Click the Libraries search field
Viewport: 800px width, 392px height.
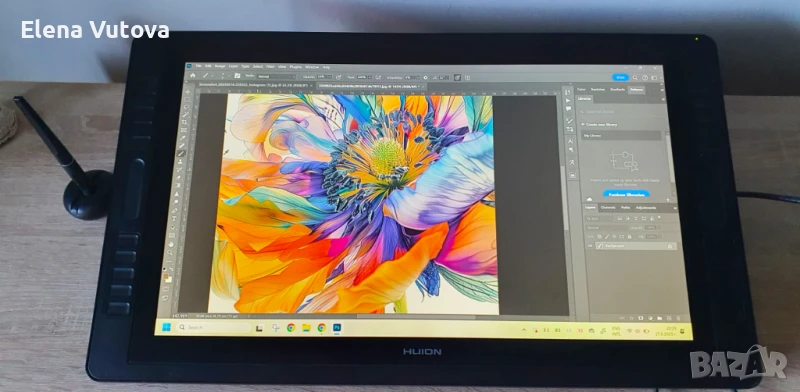click(621, 112)
